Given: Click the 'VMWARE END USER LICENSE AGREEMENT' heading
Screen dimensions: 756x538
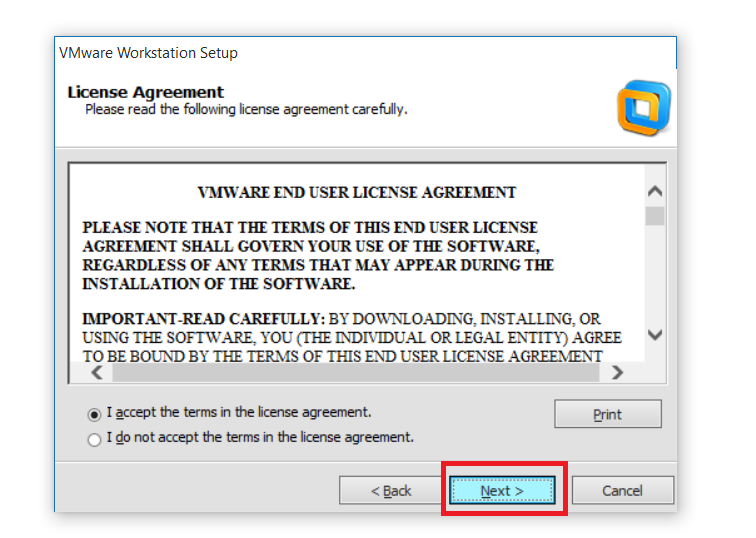Looking at the screenshot, I should [357, 192].
